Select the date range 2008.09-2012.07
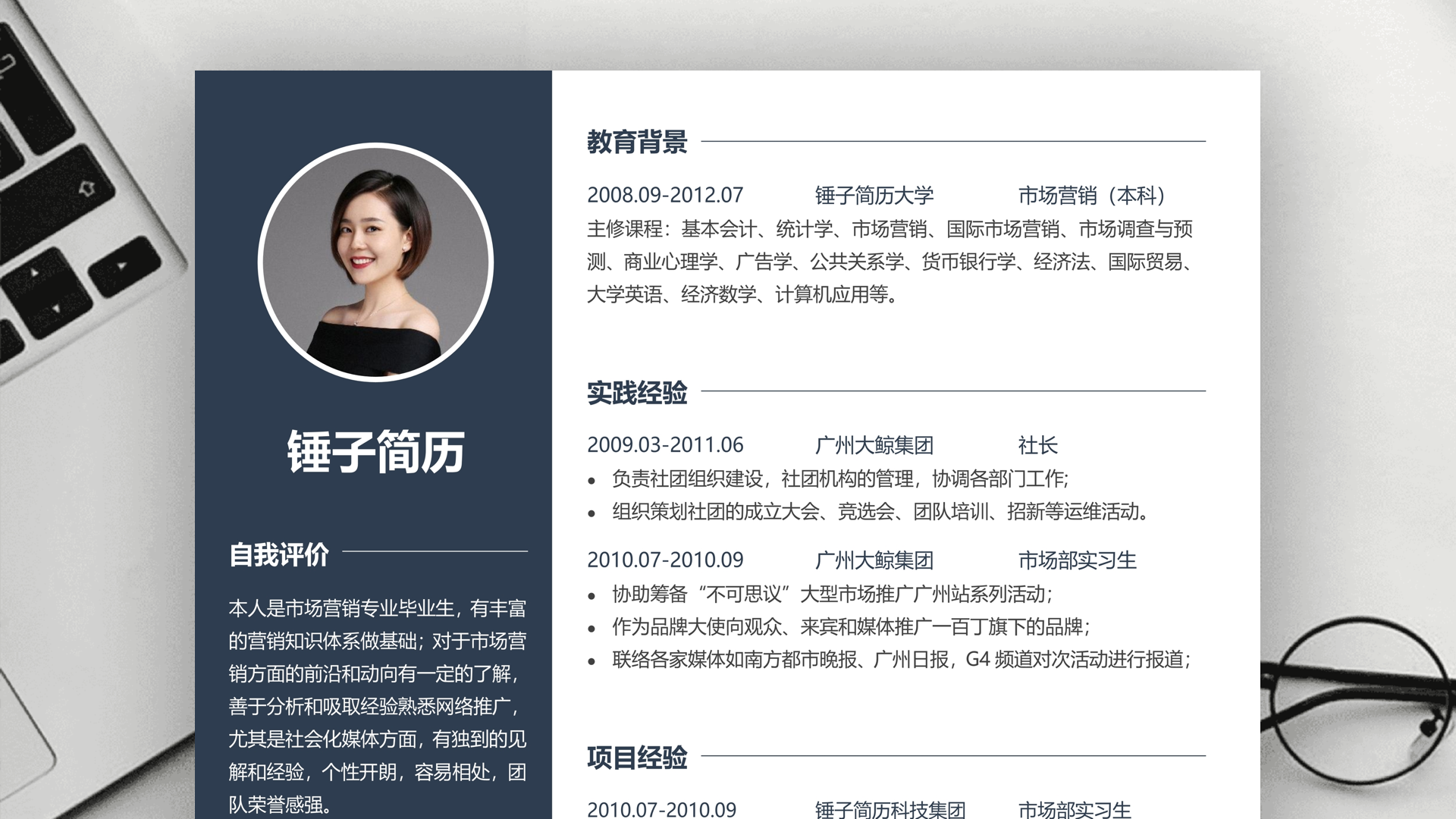 pos(665,196)
